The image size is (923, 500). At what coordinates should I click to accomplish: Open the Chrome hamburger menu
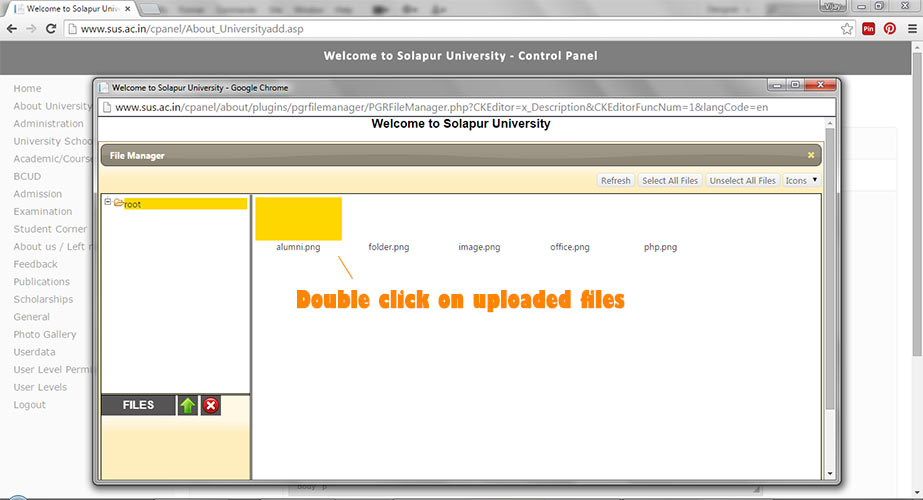(912, 29)
